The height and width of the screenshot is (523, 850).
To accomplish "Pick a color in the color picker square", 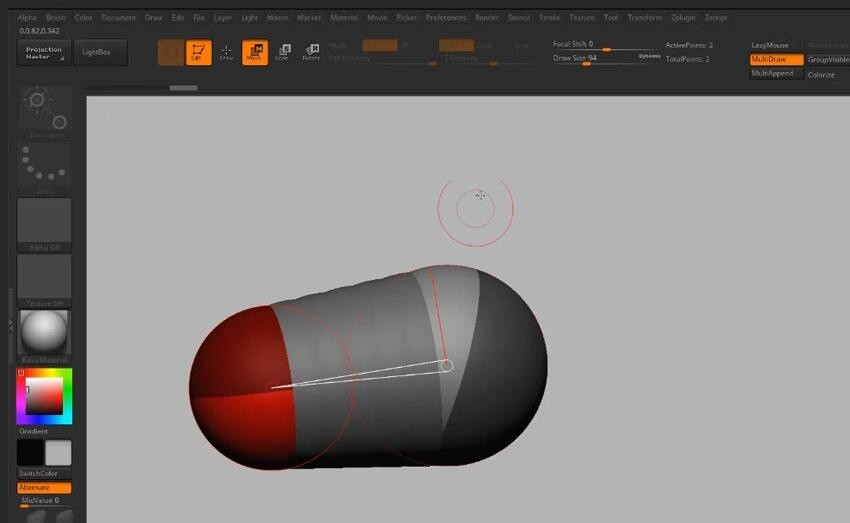I will click(44, 396).
